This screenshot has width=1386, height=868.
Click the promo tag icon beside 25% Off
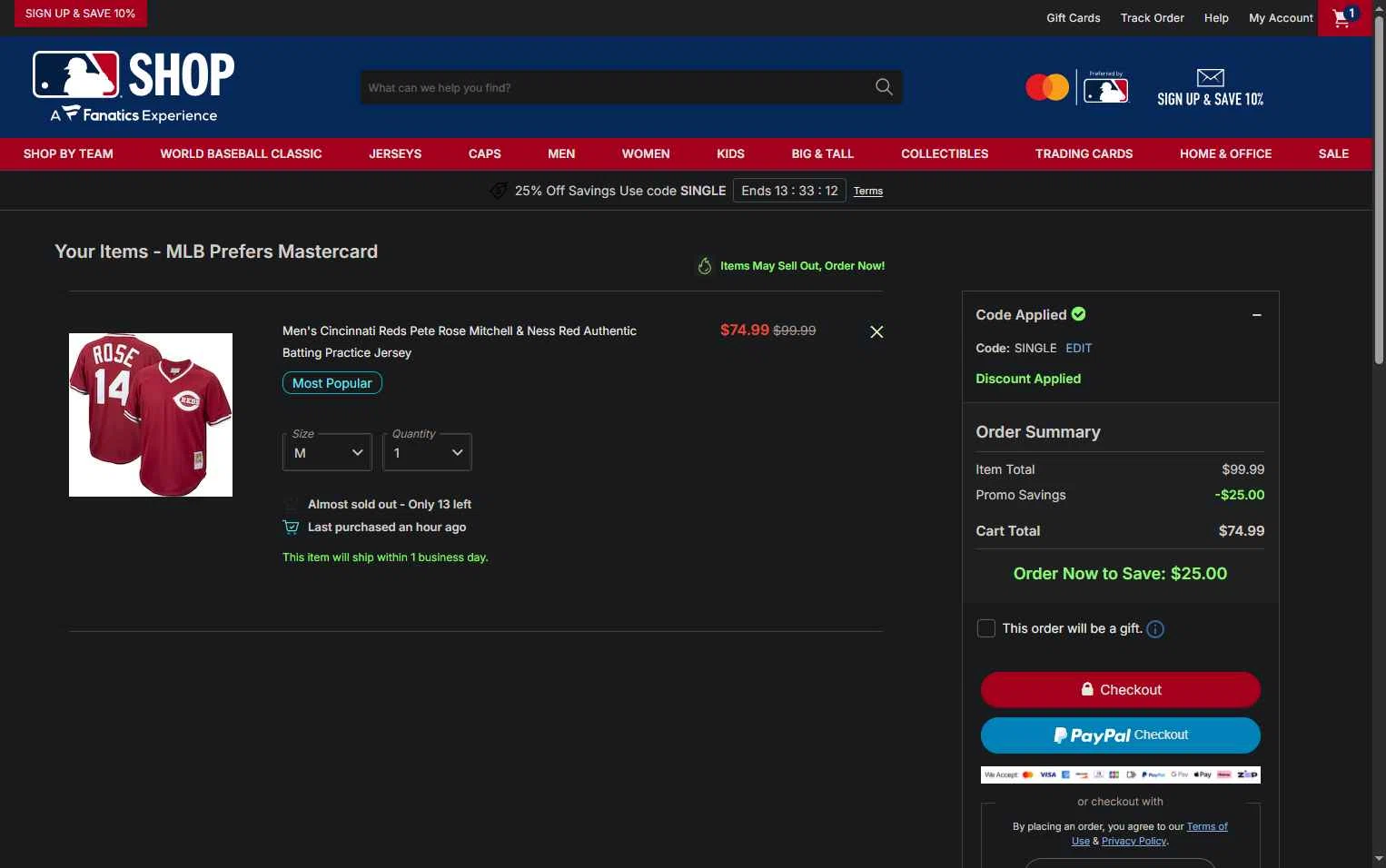click(498, 191)
